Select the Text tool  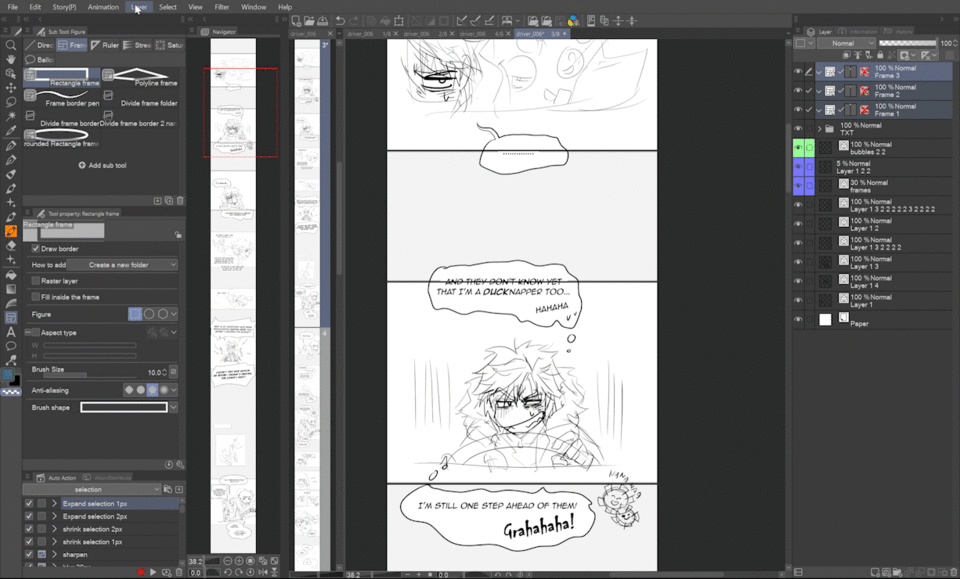coord(10,332)
